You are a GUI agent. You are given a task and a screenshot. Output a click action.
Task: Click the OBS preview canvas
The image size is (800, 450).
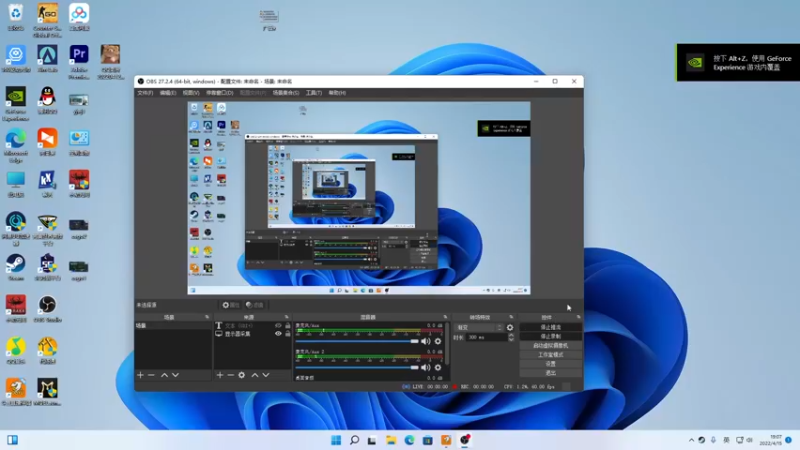[359, 198]
